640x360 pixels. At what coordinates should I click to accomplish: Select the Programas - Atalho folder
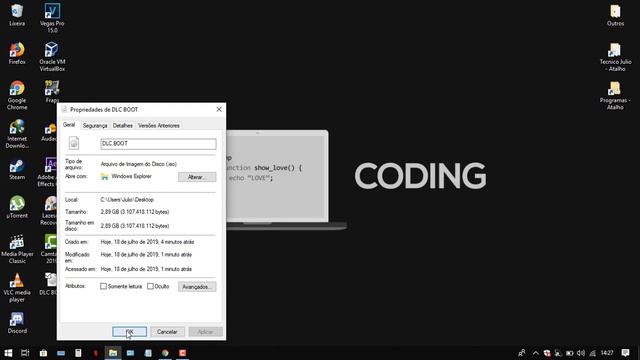[x=615, y=96]
